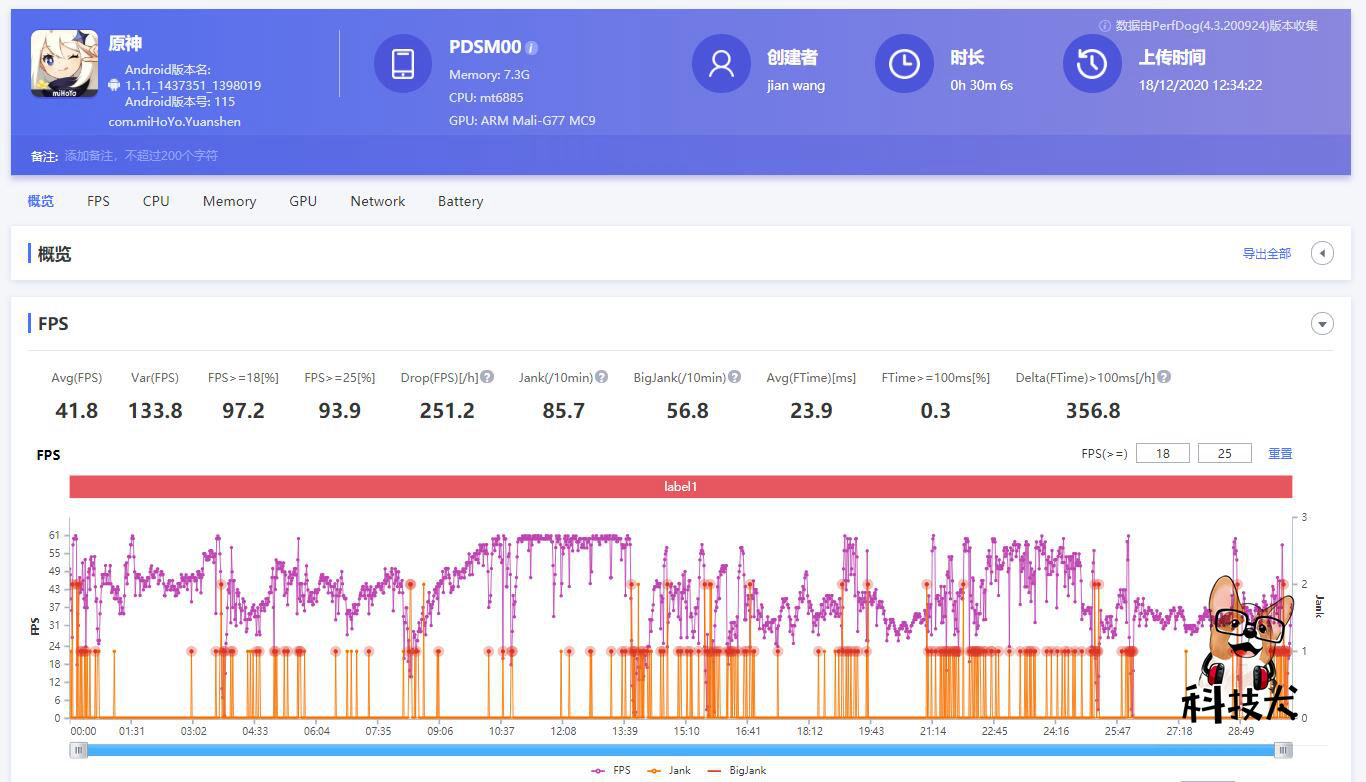Open the Memory tab
This screenshot has width=1366, height=782.
[x=230, y=201]
